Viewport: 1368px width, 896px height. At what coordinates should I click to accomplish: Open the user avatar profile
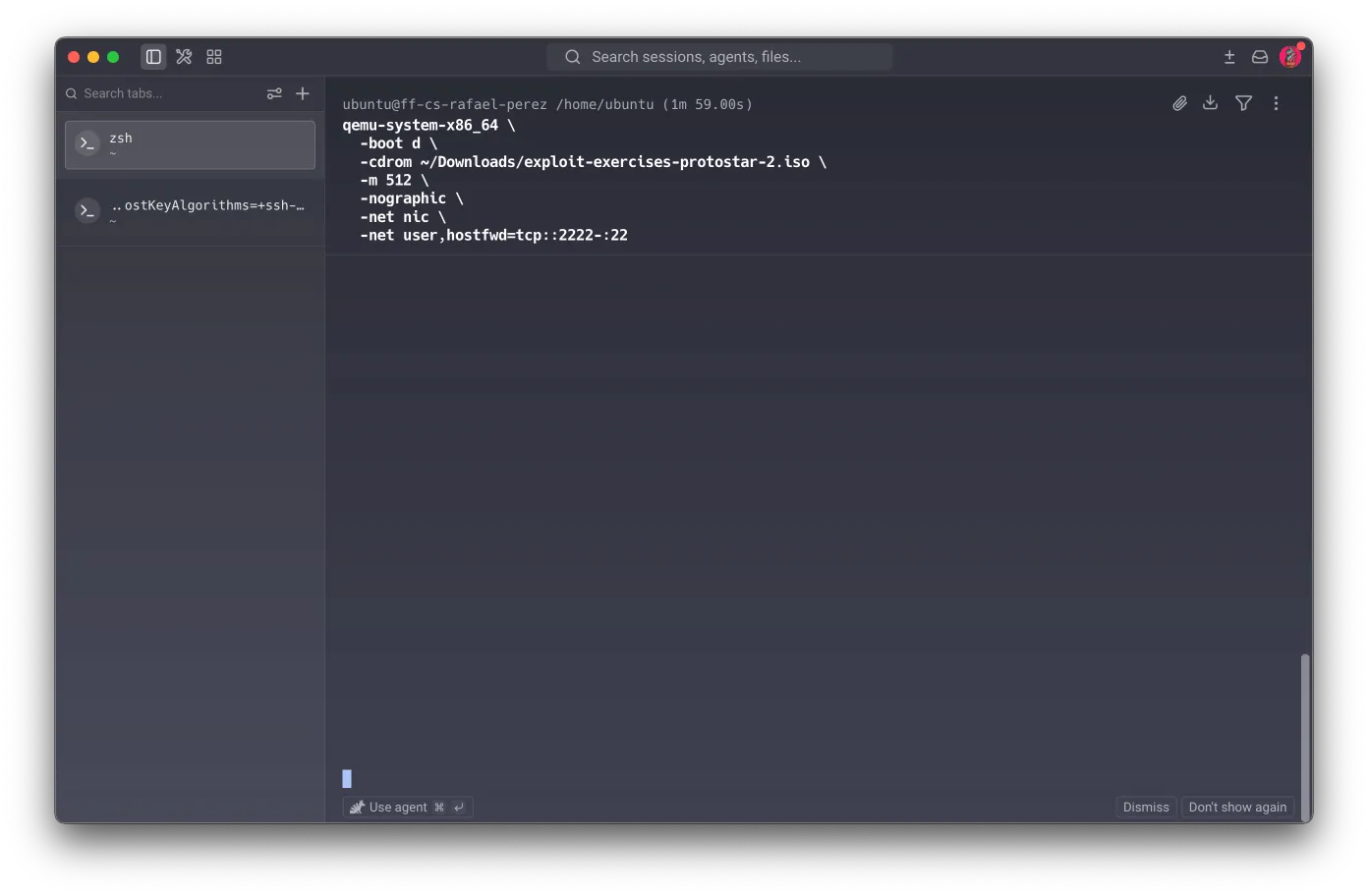click(1290, 57)
